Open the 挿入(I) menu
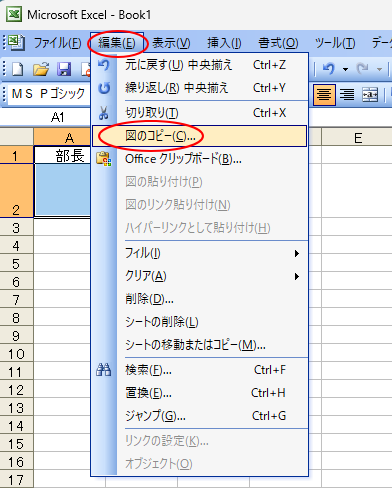The height and width of the screenshot is (488, 392). pos(224,43)
